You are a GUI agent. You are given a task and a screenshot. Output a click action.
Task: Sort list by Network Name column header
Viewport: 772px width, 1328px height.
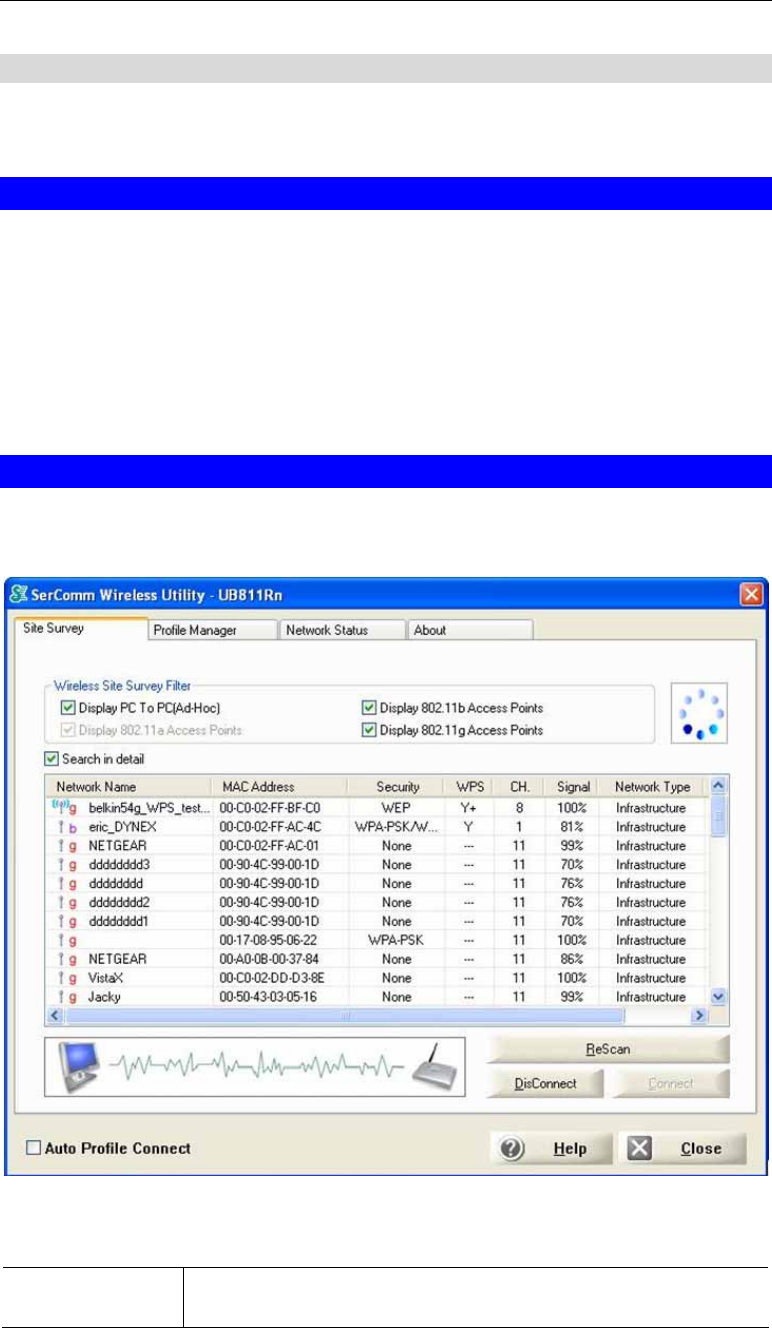128,787
